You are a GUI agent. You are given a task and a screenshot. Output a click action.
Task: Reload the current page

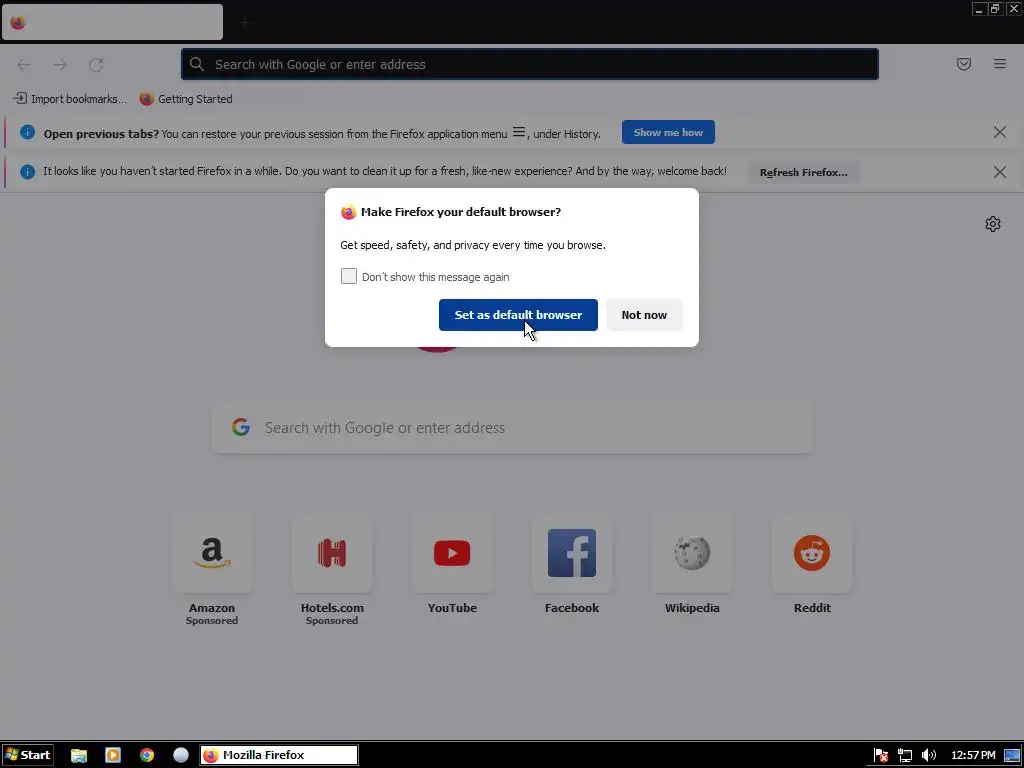click(96, 64)
